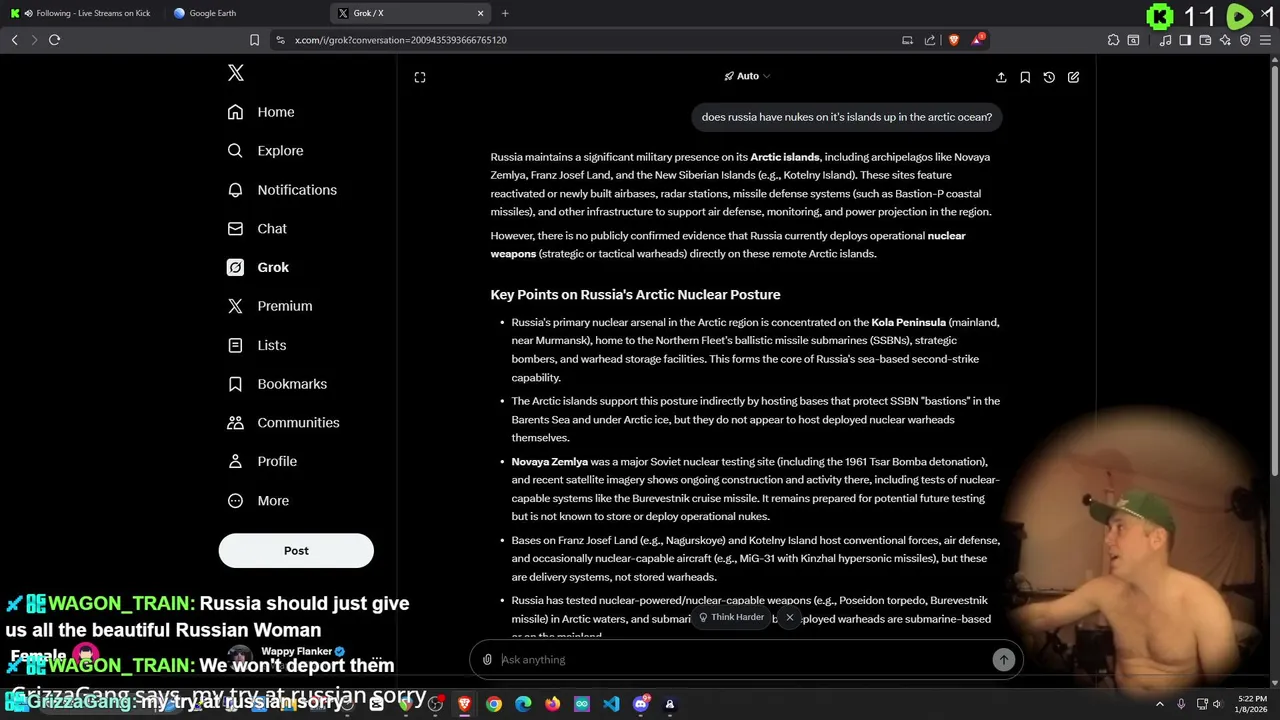
Task: Open Brave VPN shield icon
Action: click(x=1245, y=40)
